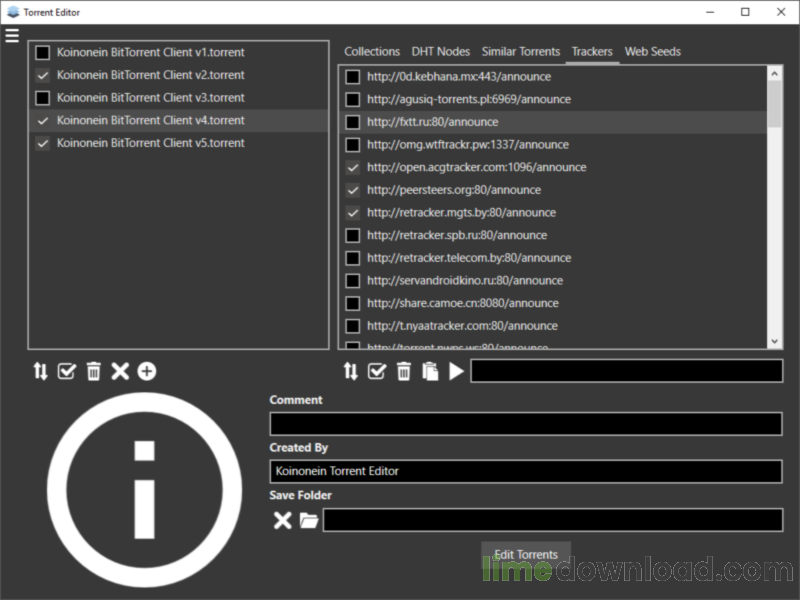The width and height of the screenshot is (800, 600).
Task: Uncheck the http://open.acgtracker.com:1096/announce tracker
Action: click(353, 167)
